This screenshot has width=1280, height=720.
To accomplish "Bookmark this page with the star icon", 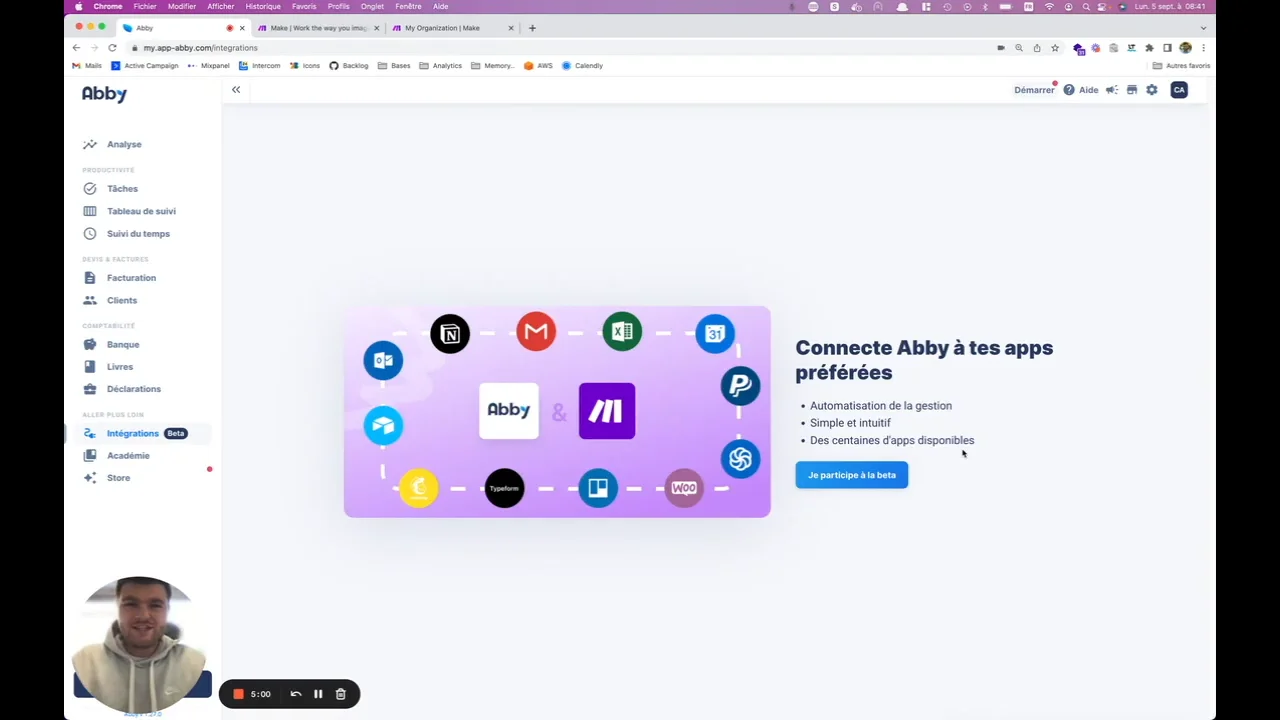I will coord(1054,48).
